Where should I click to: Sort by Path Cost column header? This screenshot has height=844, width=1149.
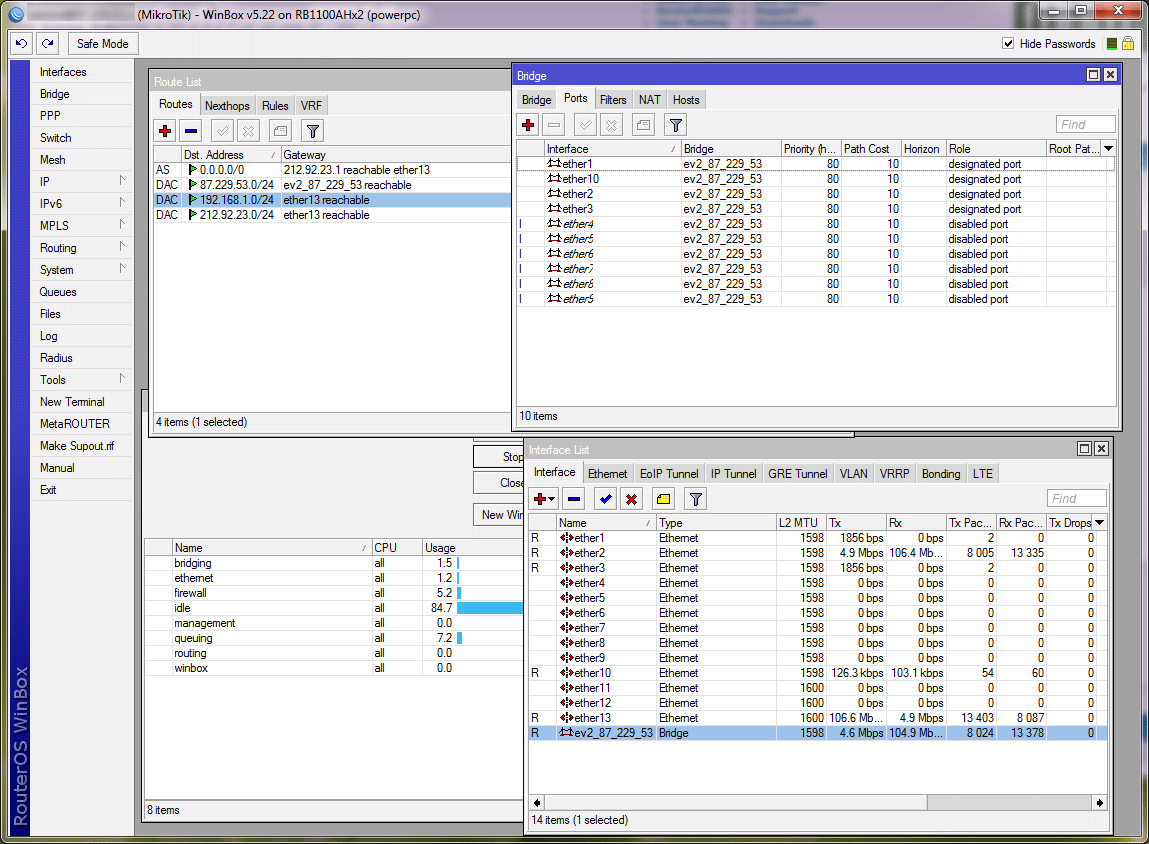tap(870, 149)
